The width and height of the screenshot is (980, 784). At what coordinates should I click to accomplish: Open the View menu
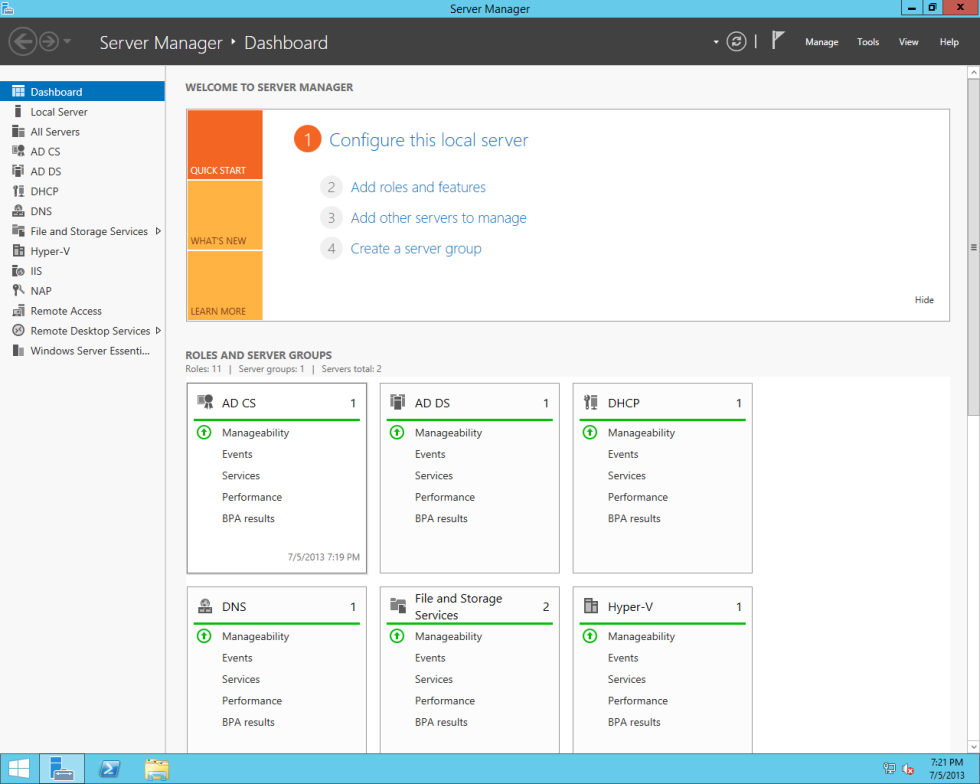[908, 42]
